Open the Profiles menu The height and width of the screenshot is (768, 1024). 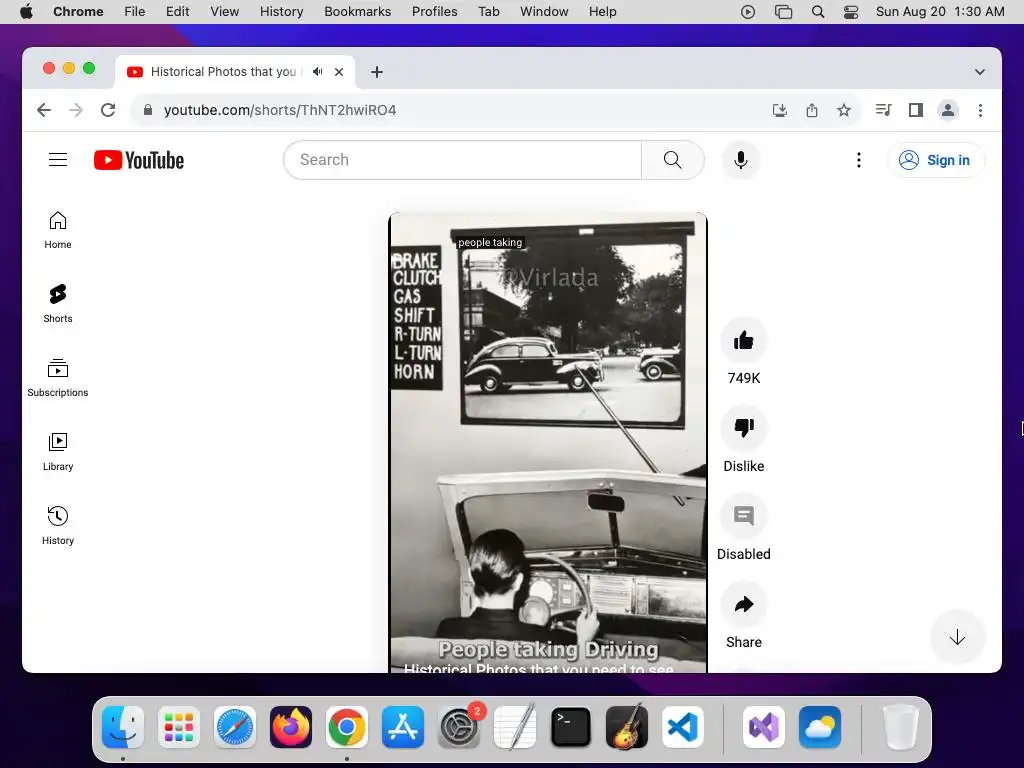coord(434,12)
